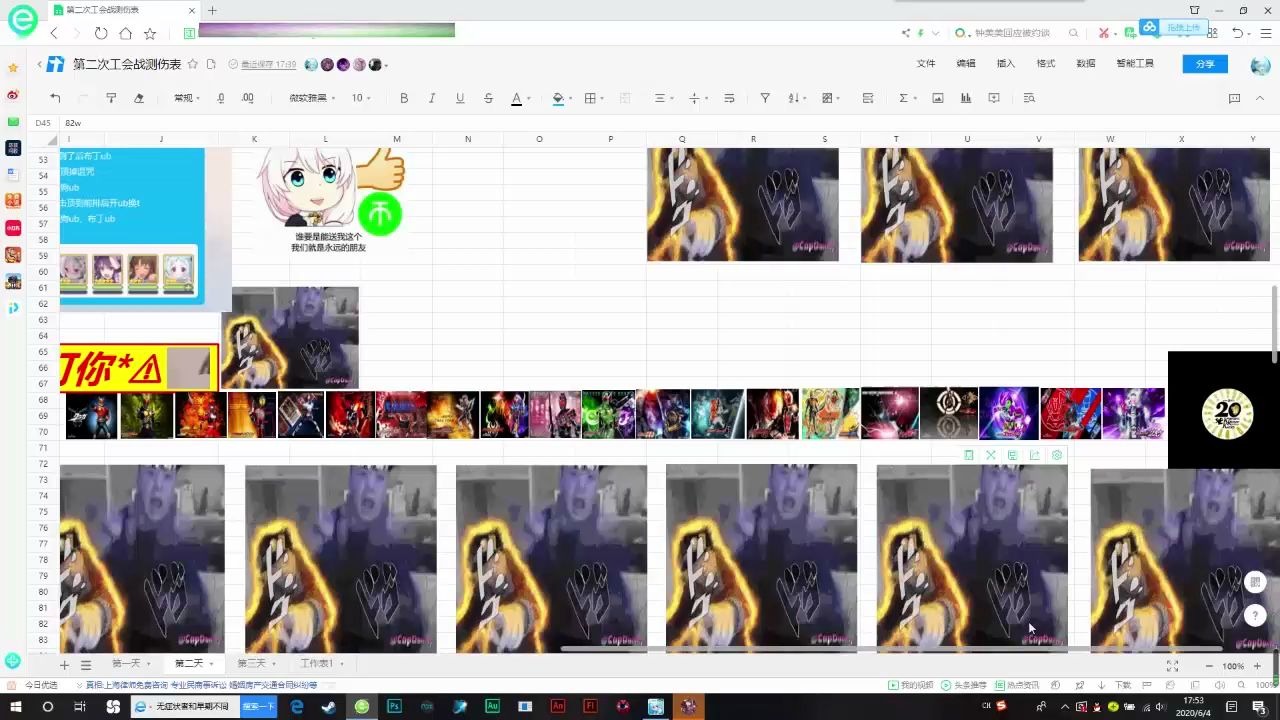Click the blue 分享 button
Screen dimensions: 1280x720
click(1205, 64)
